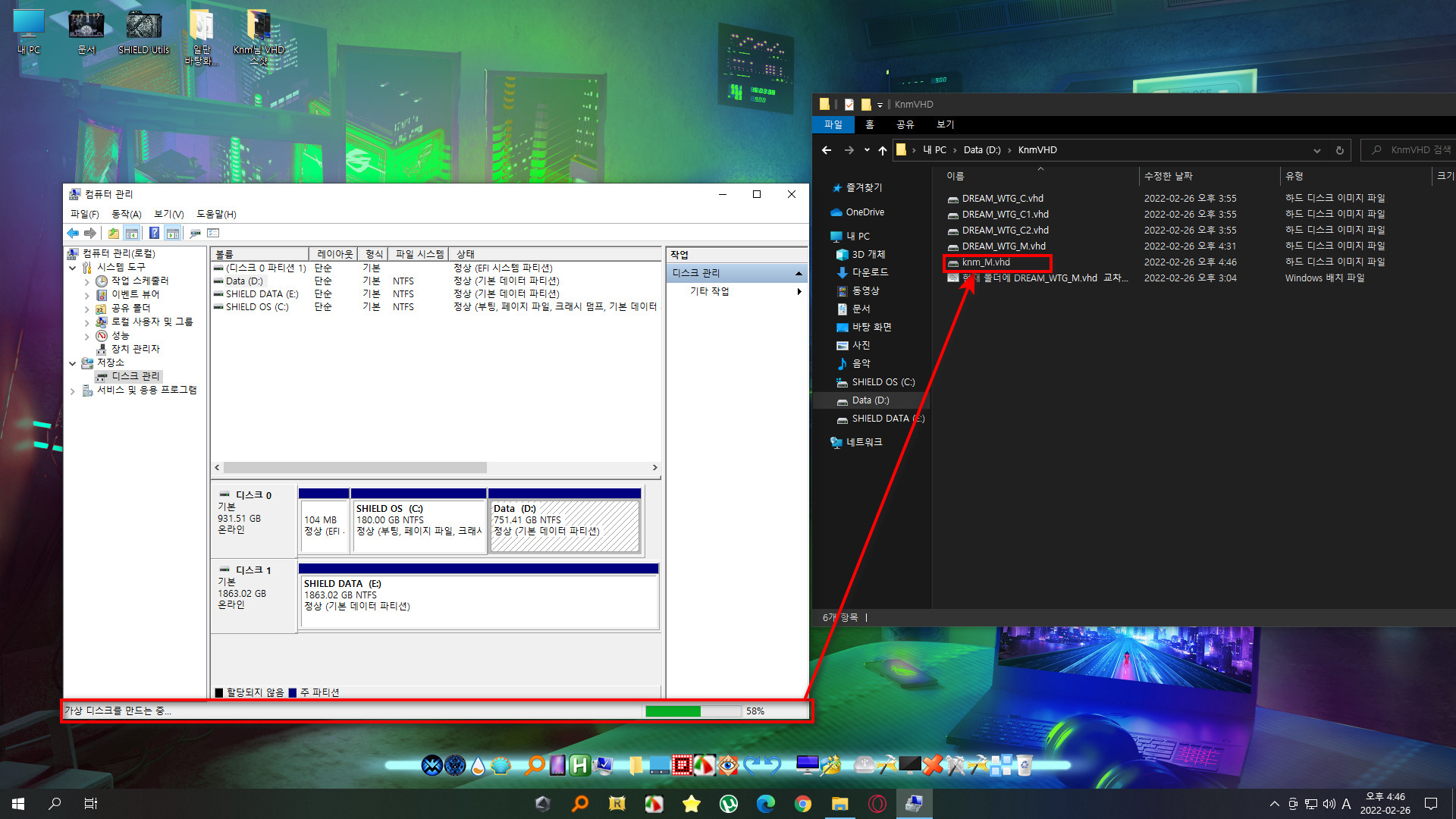Open the 내 PC desktop icon
Image resolution: width=1456 pixels, height=819 pixels.
tap(29, 32)
